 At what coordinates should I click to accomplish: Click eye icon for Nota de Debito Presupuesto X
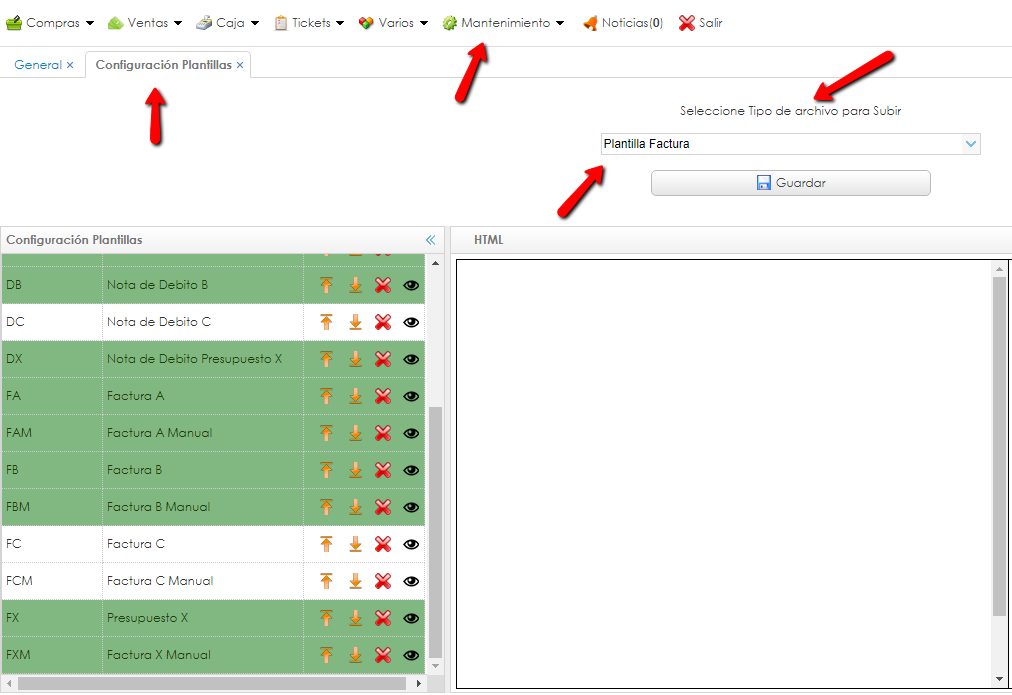tap(411, 359)
